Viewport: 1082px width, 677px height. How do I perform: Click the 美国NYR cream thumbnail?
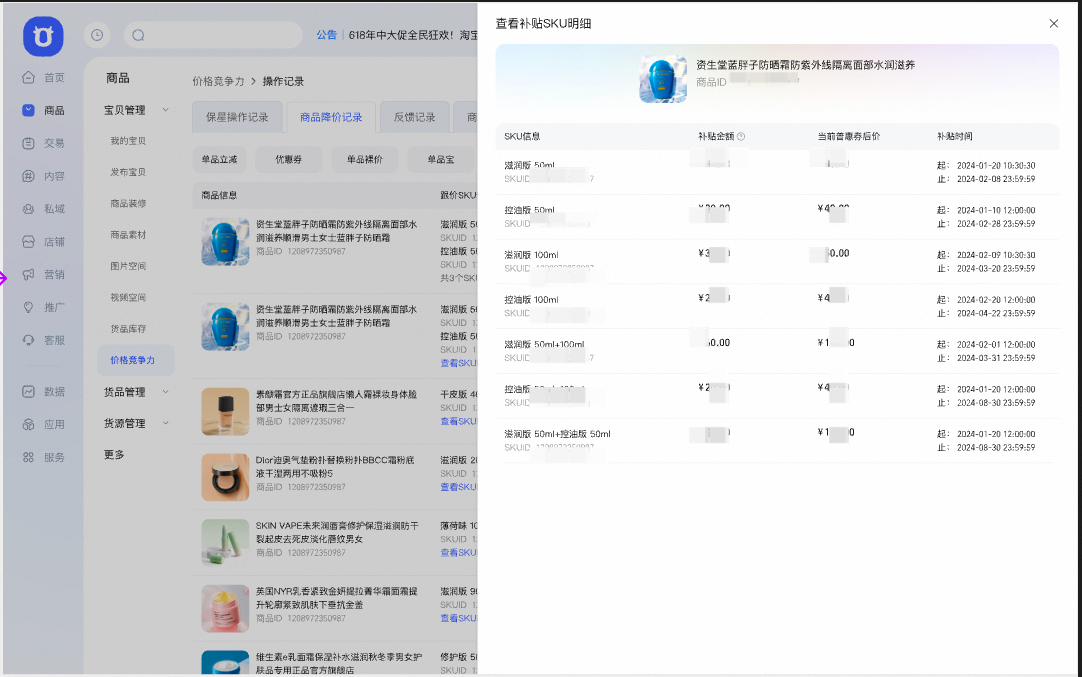[x=225, y=609]
